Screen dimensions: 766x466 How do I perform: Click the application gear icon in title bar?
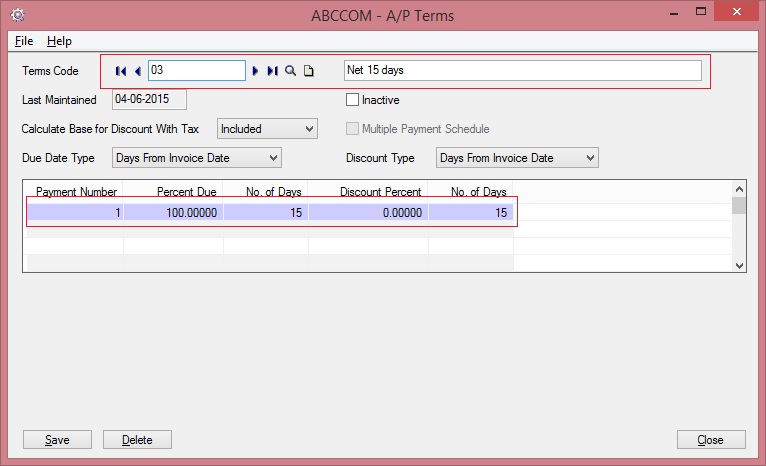pyautogui.click(x=17, y=14)
